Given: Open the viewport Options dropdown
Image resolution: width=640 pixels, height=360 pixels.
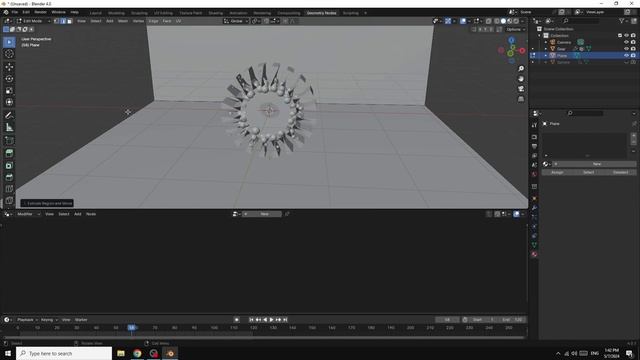Looking at the screenshot, I should point(516,29).
